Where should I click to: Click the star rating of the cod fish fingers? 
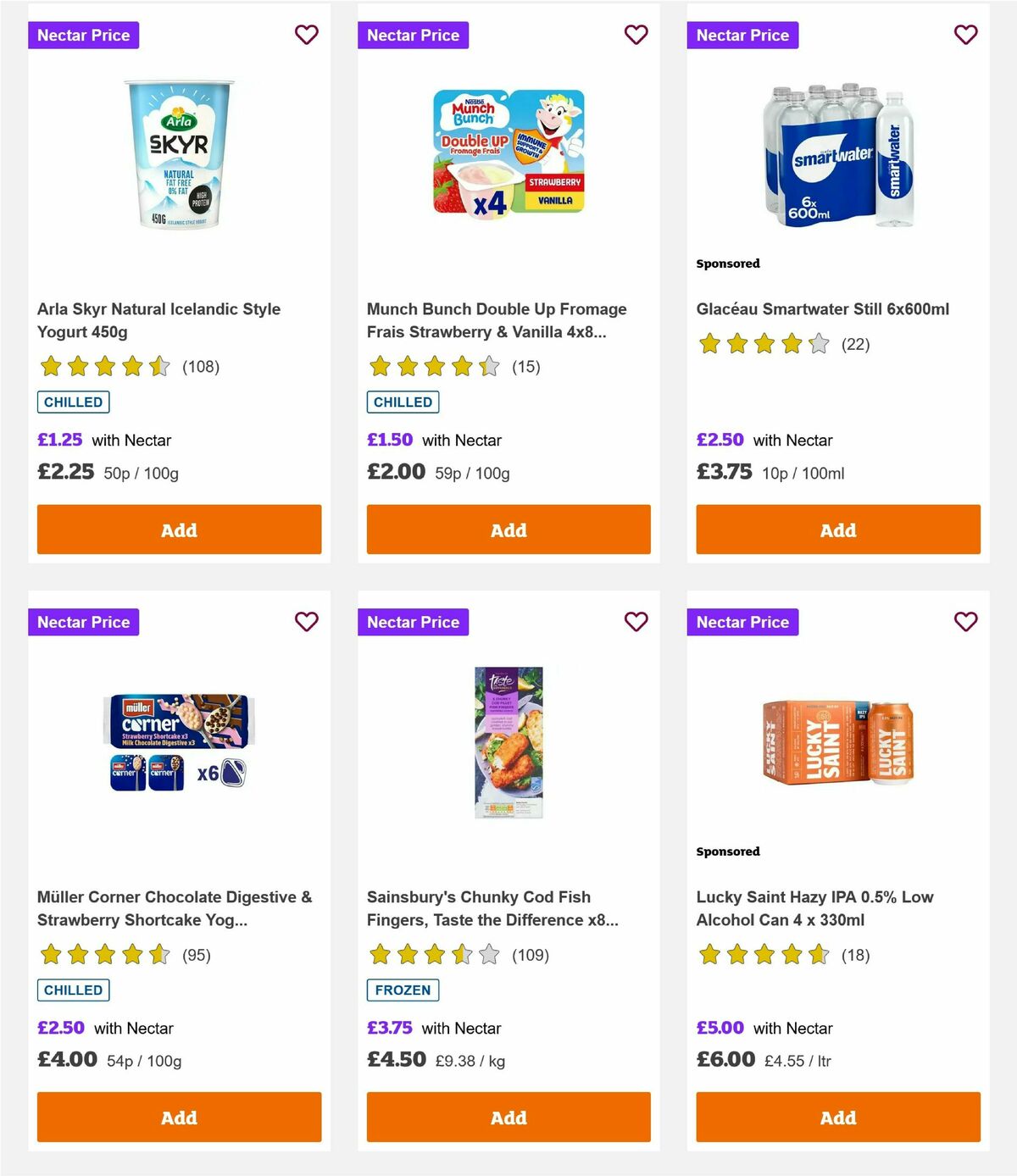pos(432,955)
